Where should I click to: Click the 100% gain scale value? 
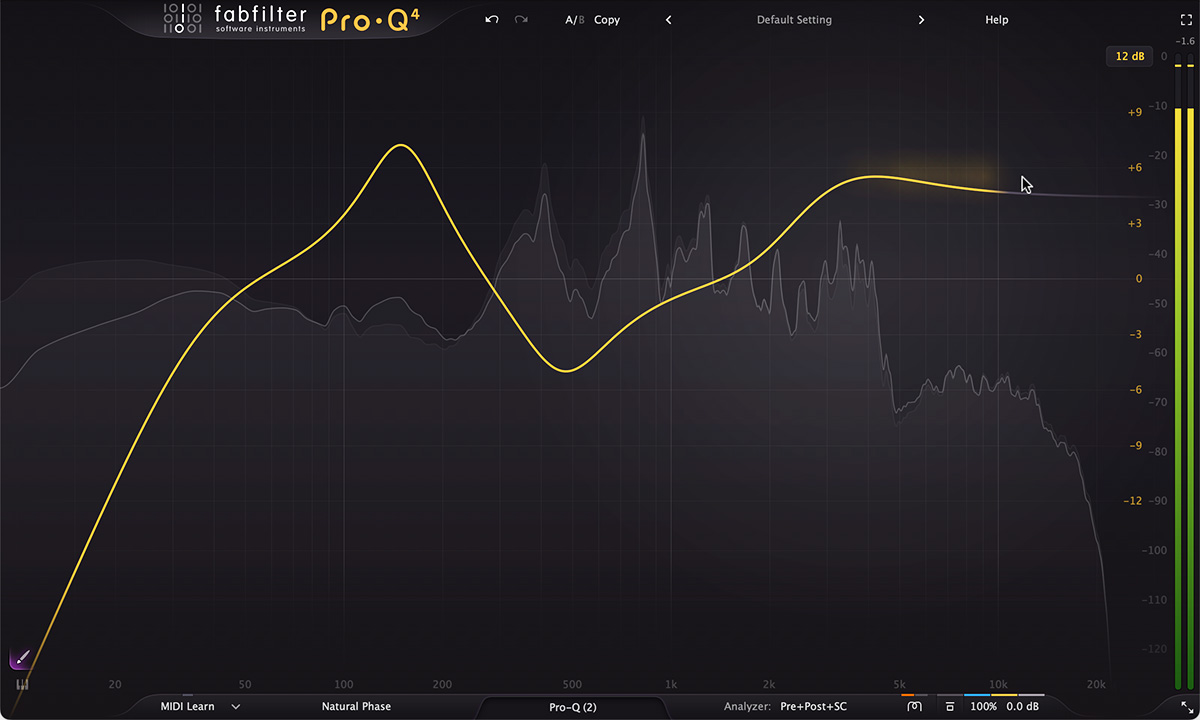click(983, 707)
